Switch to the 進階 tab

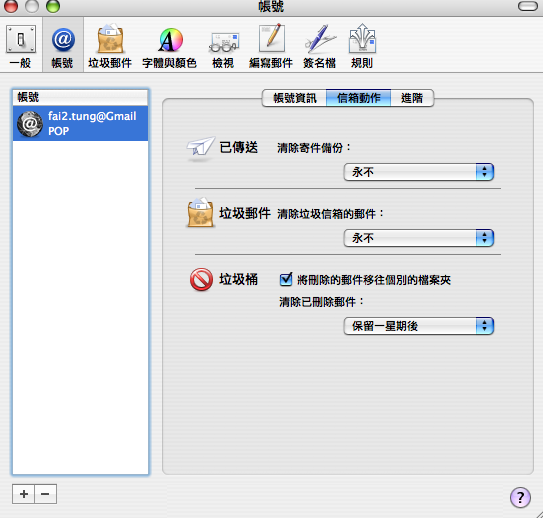point(412,98)
